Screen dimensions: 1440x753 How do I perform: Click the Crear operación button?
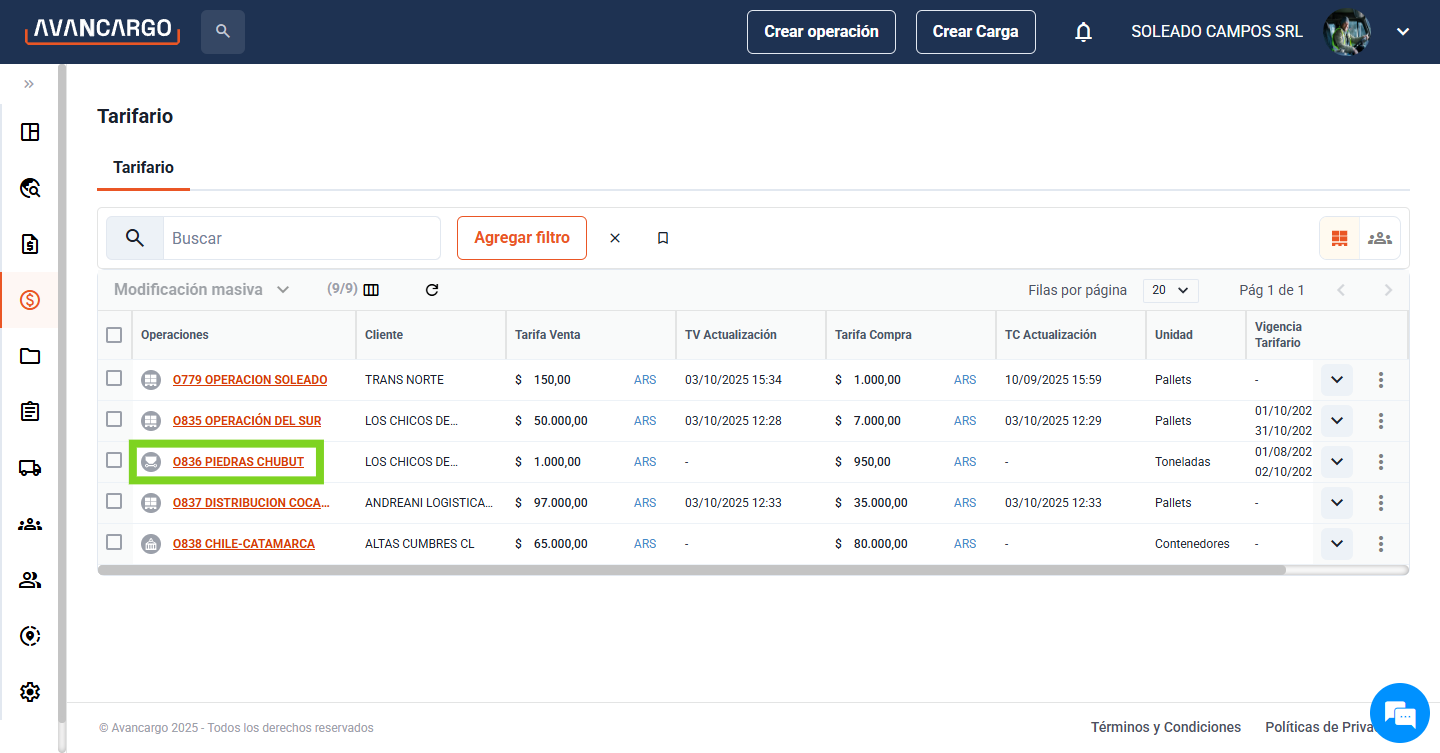point(821,32)
